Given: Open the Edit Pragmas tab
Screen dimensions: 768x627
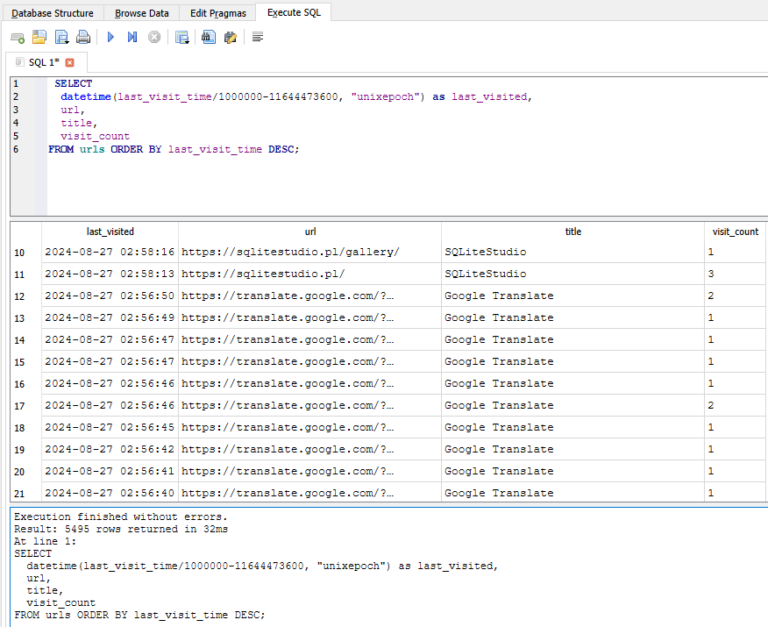Looking at the screenshot, I should pos(216,13).
